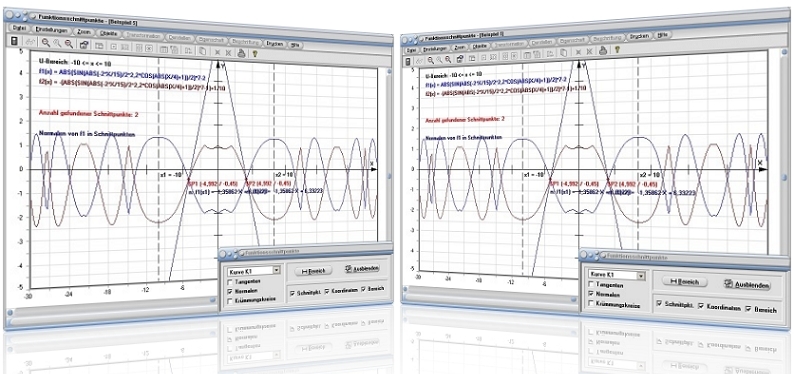Click third zoom magnifier in right window toolbar
The width and height of the screenshot is (794, 374).
click(448, 59)
